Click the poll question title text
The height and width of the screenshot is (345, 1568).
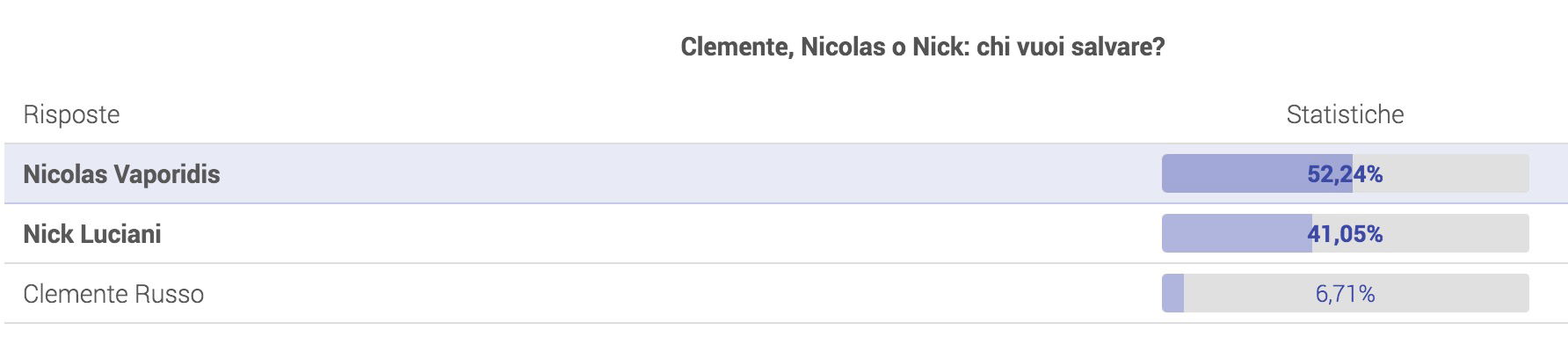click(x=922, y=47)
